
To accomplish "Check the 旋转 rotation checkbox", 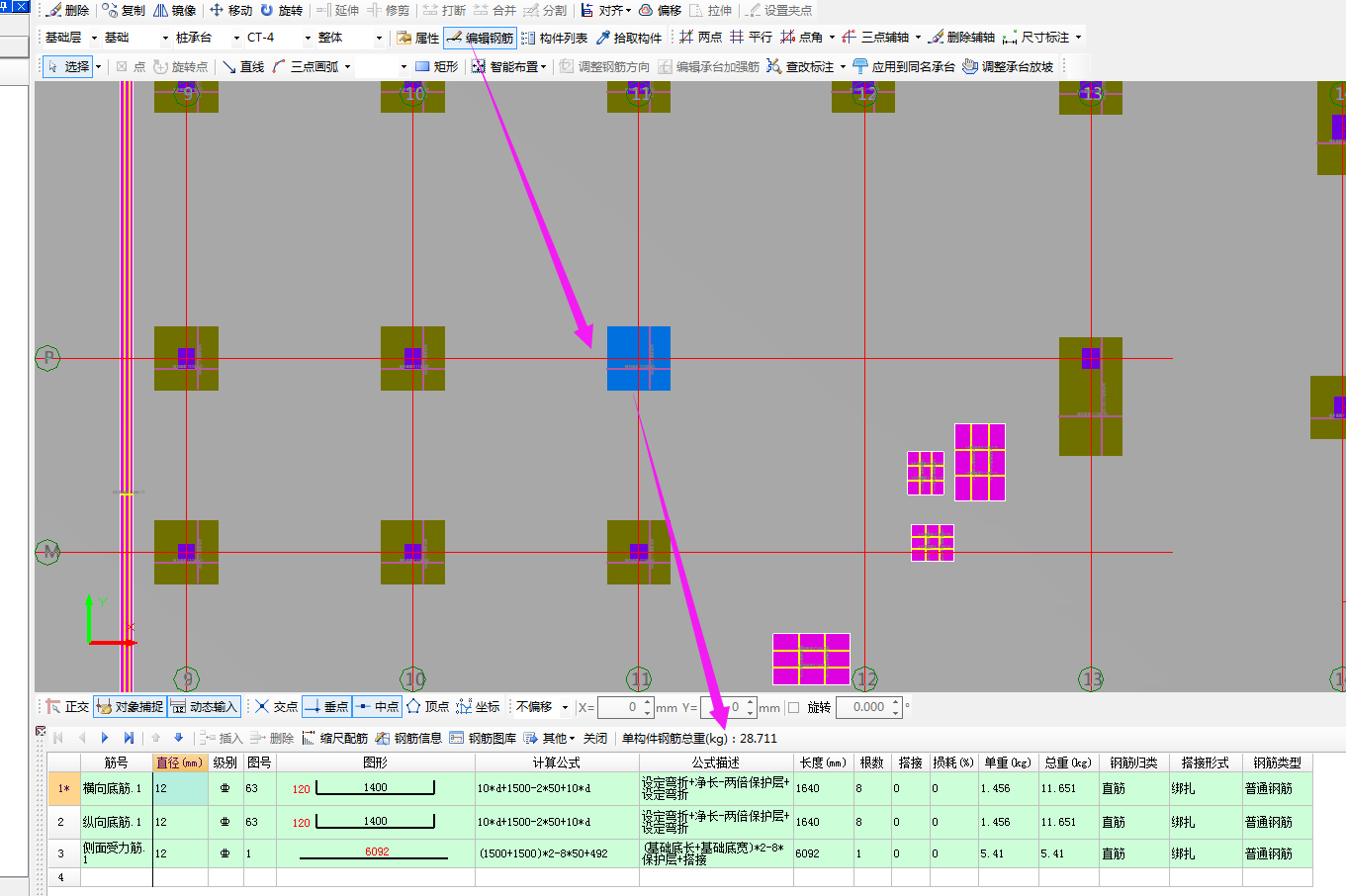I will [x=793, y=707].
